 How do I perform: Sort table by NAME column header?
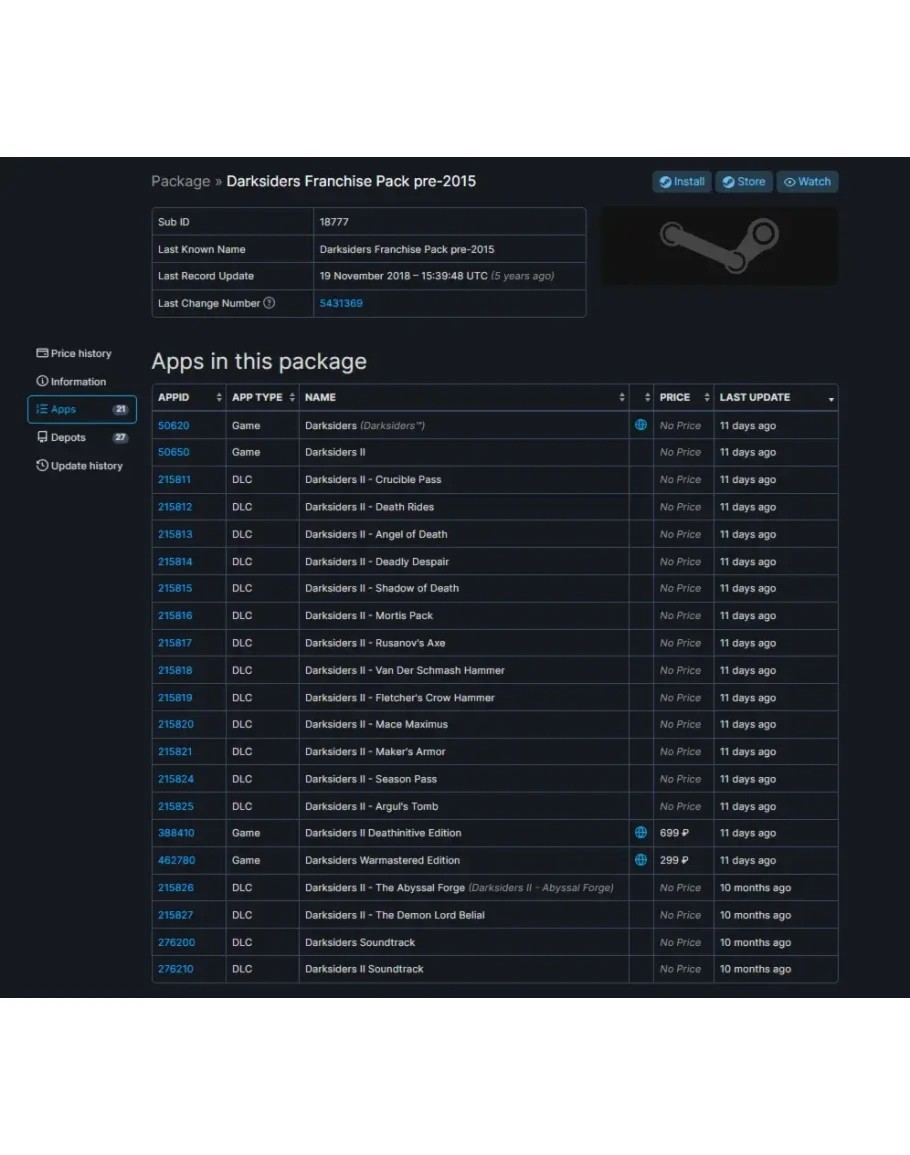point(463,398)
